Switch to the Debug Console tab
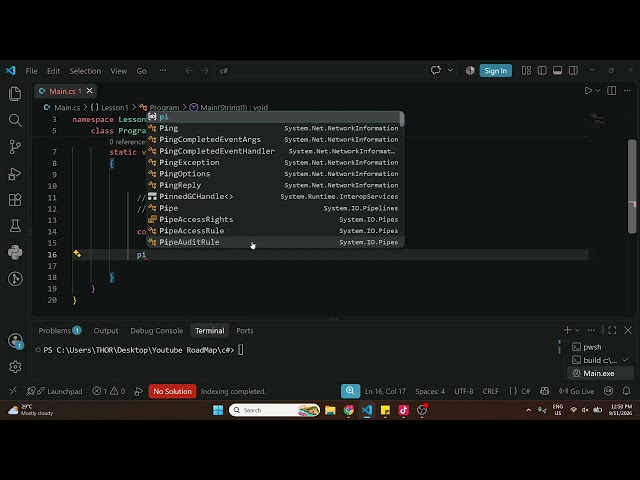 pyautogui.click(x=157, y=331)
